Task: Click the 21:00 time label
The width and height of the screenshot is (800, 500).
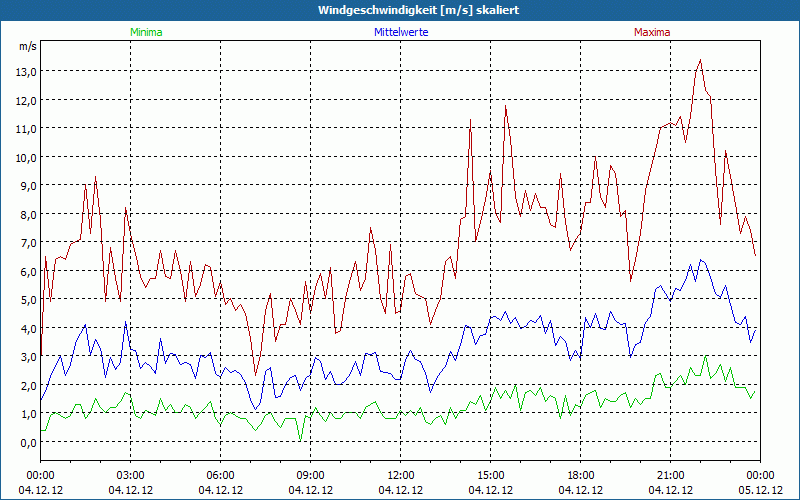Action: coord(670,476)
